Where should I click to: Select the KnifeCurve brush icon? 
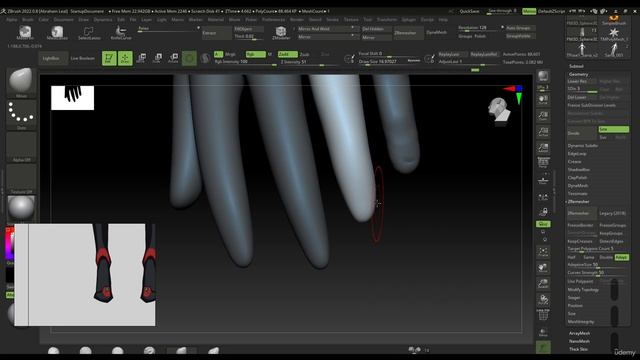click(121, 32)
